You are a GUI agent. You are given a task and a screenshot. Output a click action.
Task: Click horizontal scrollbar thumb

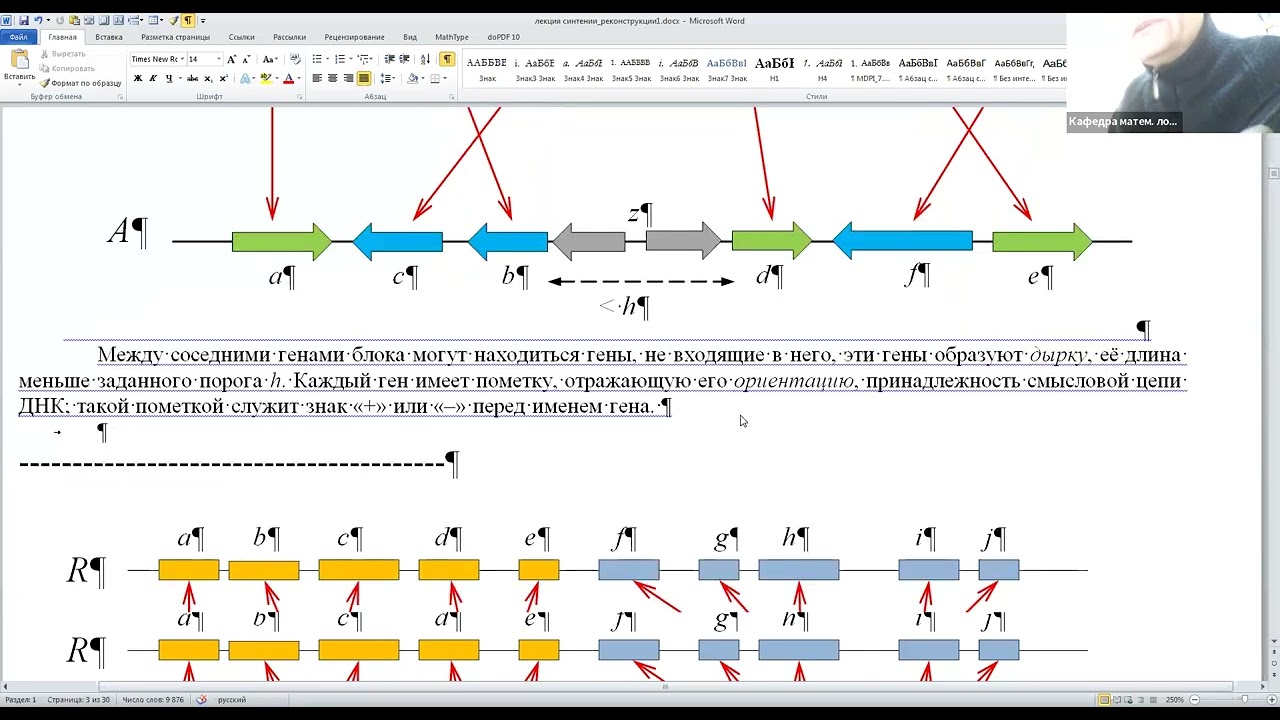(665, 687)
